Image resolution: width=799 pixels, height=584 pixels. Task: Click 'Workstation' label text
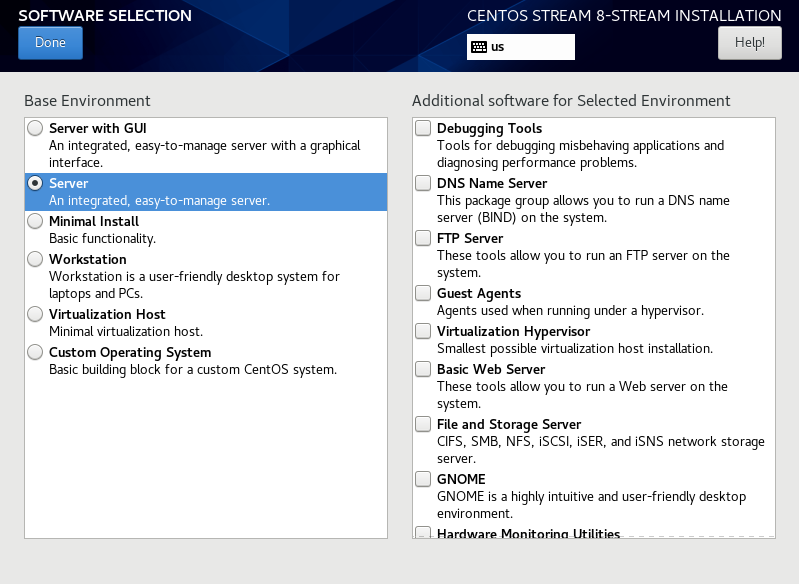[x=88, y=259]
